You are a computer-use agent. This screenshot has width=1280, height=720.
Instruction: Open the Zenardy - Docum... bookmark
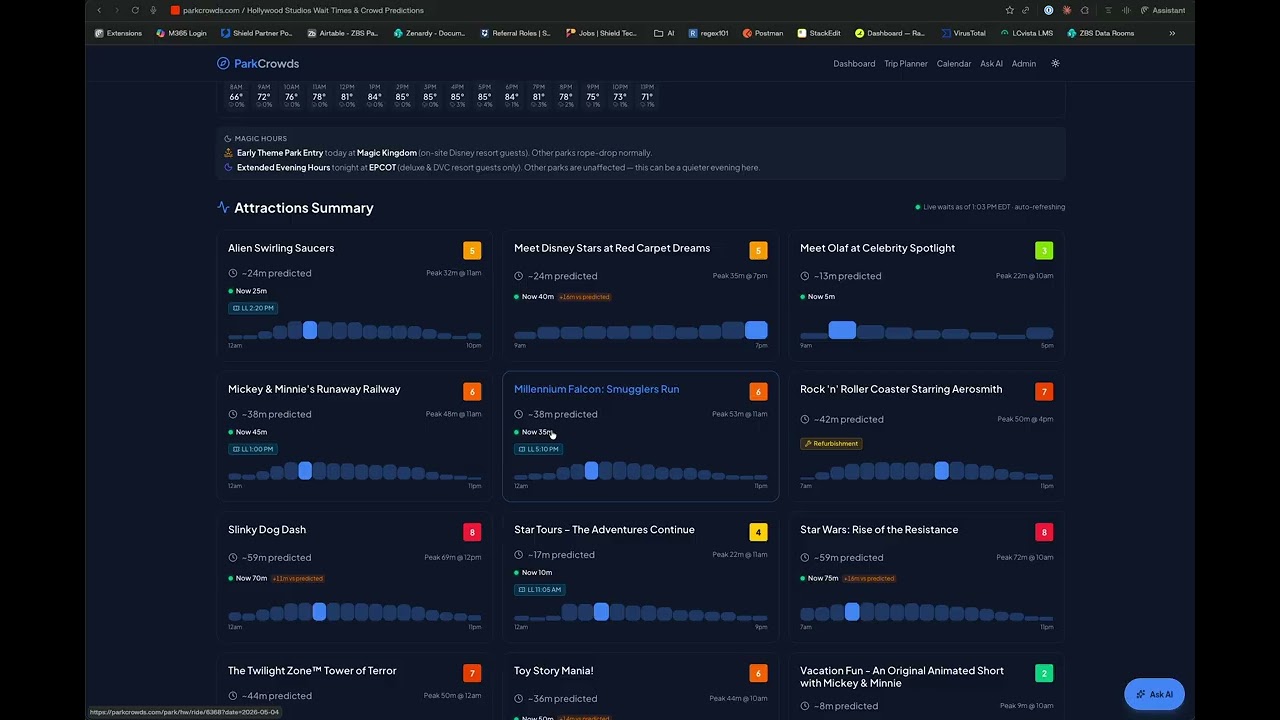click(429, 33)
